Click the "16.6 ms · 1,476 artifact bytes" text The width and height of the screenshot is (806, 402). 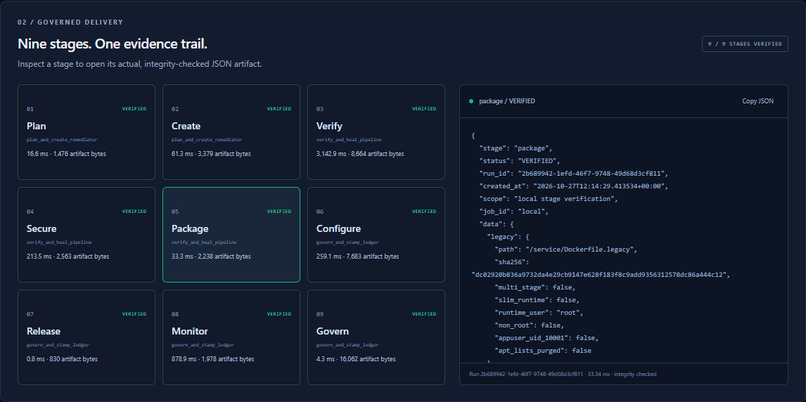66,154
